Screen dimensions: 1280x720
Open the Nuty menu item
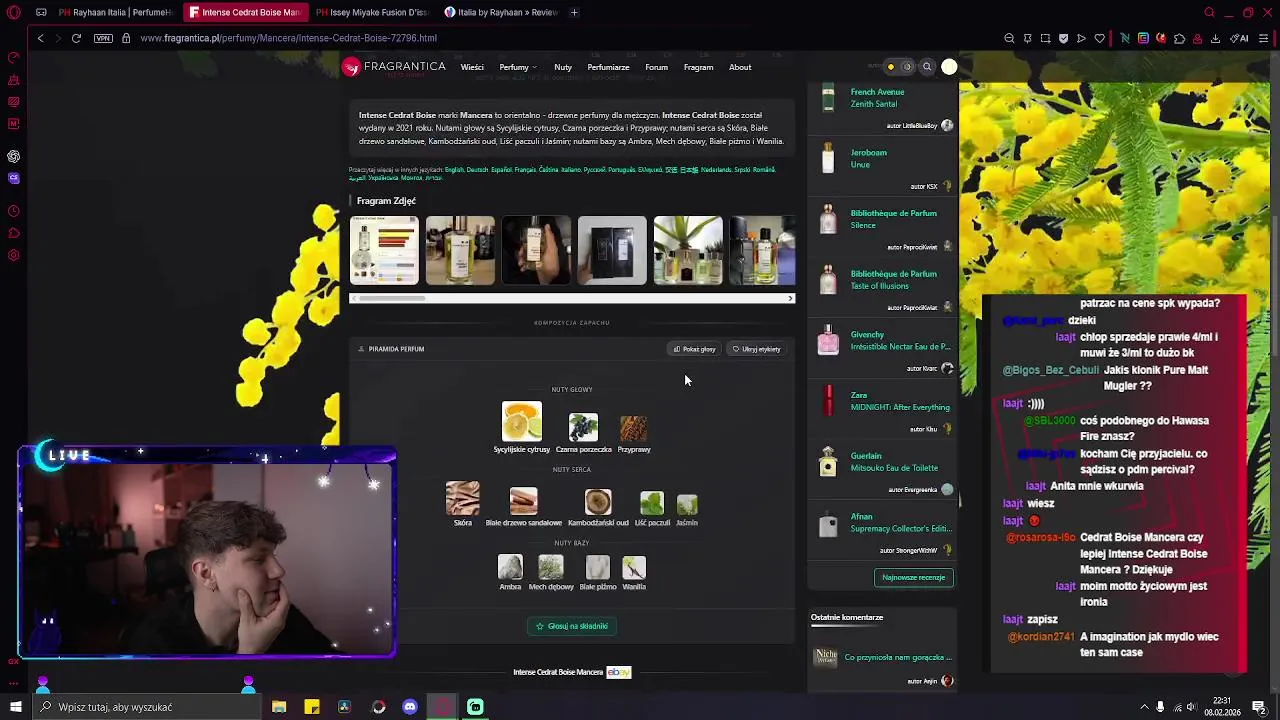coord(563,67)
